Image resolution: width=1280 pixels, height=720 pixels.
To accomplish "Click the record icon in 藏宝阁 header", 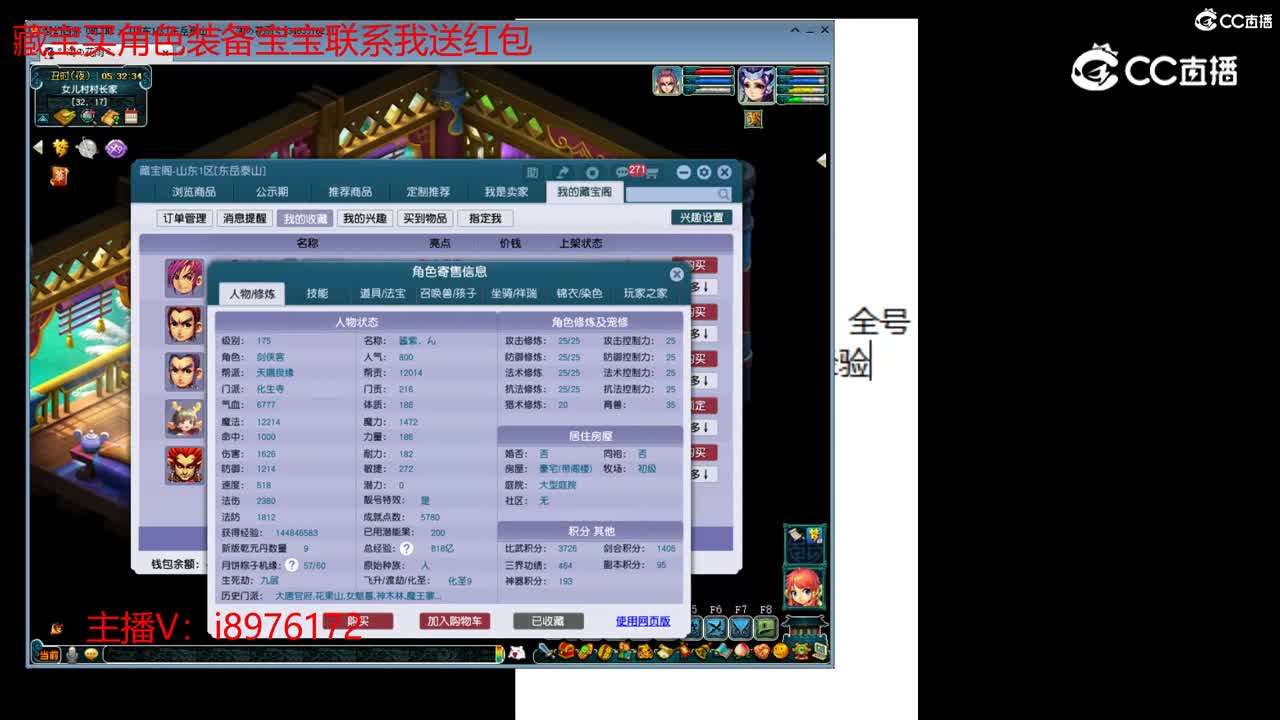I will 592,173.
